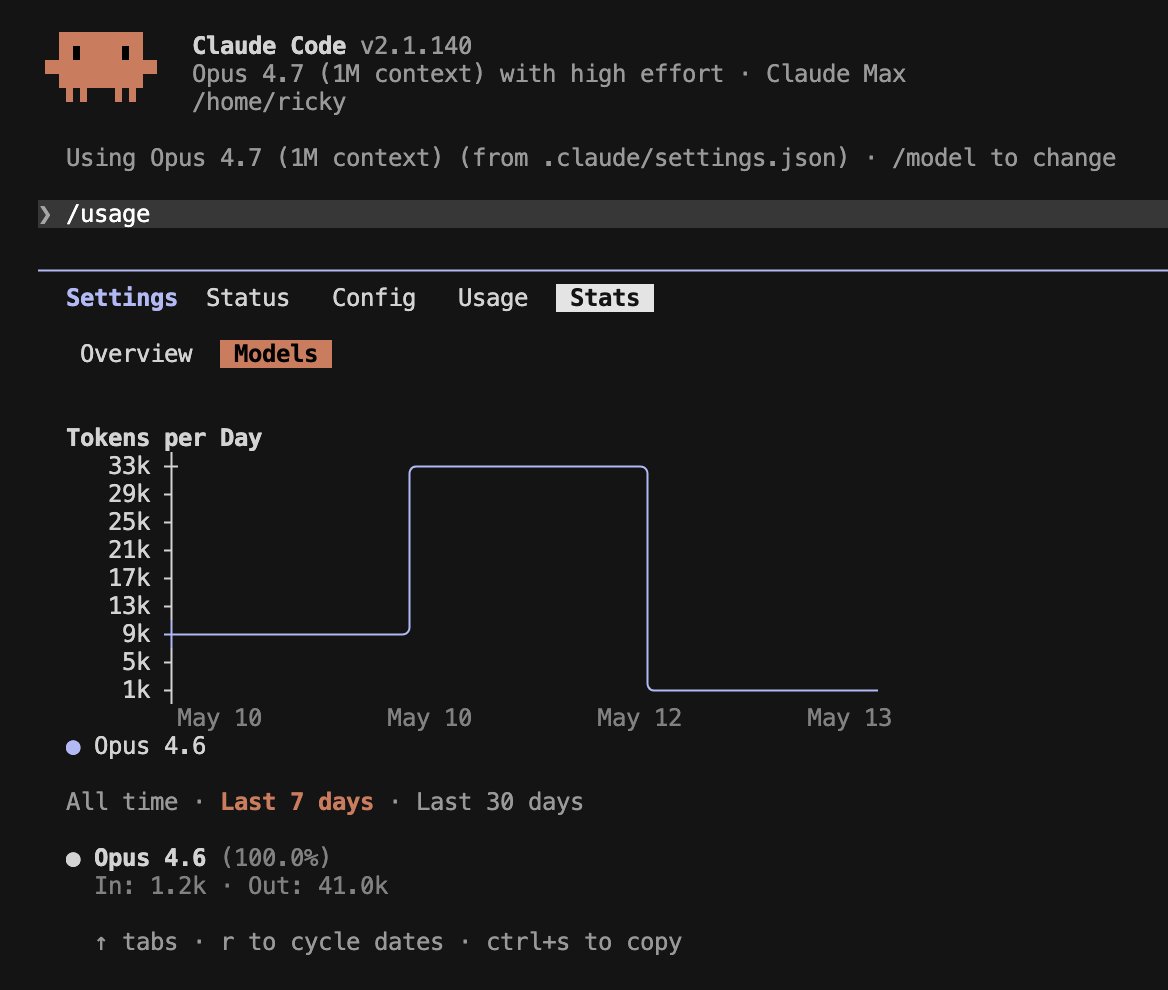Screen dimensions: 1168x990
Task: Click the /home/ricky path text
Action: (269, 102)
